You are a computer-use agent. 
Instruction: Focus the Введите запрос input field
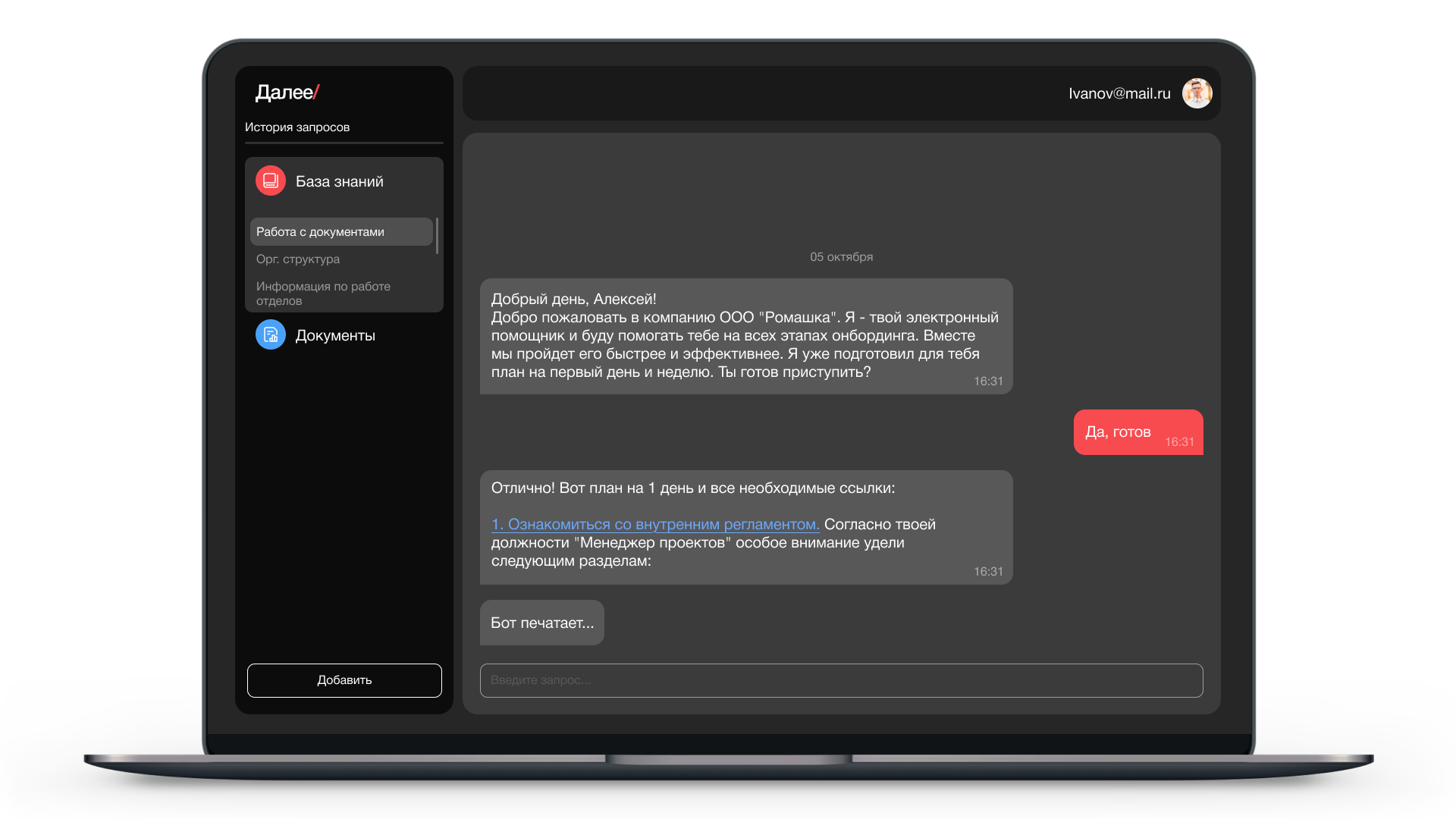(841, 680)
